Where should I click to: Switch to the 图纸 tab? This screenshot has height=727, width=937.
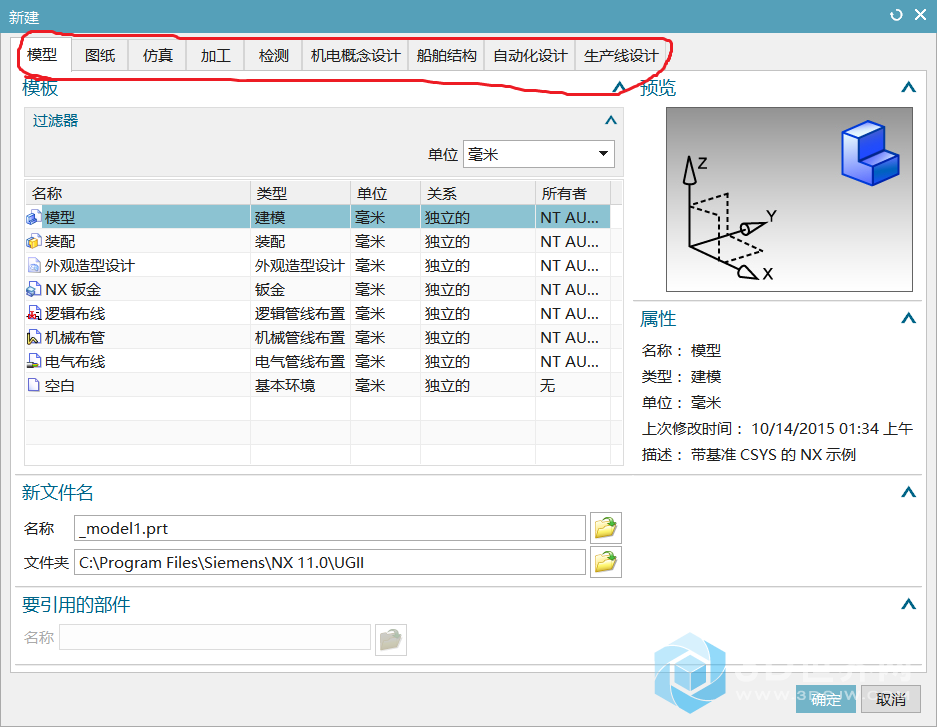(100, 56)
